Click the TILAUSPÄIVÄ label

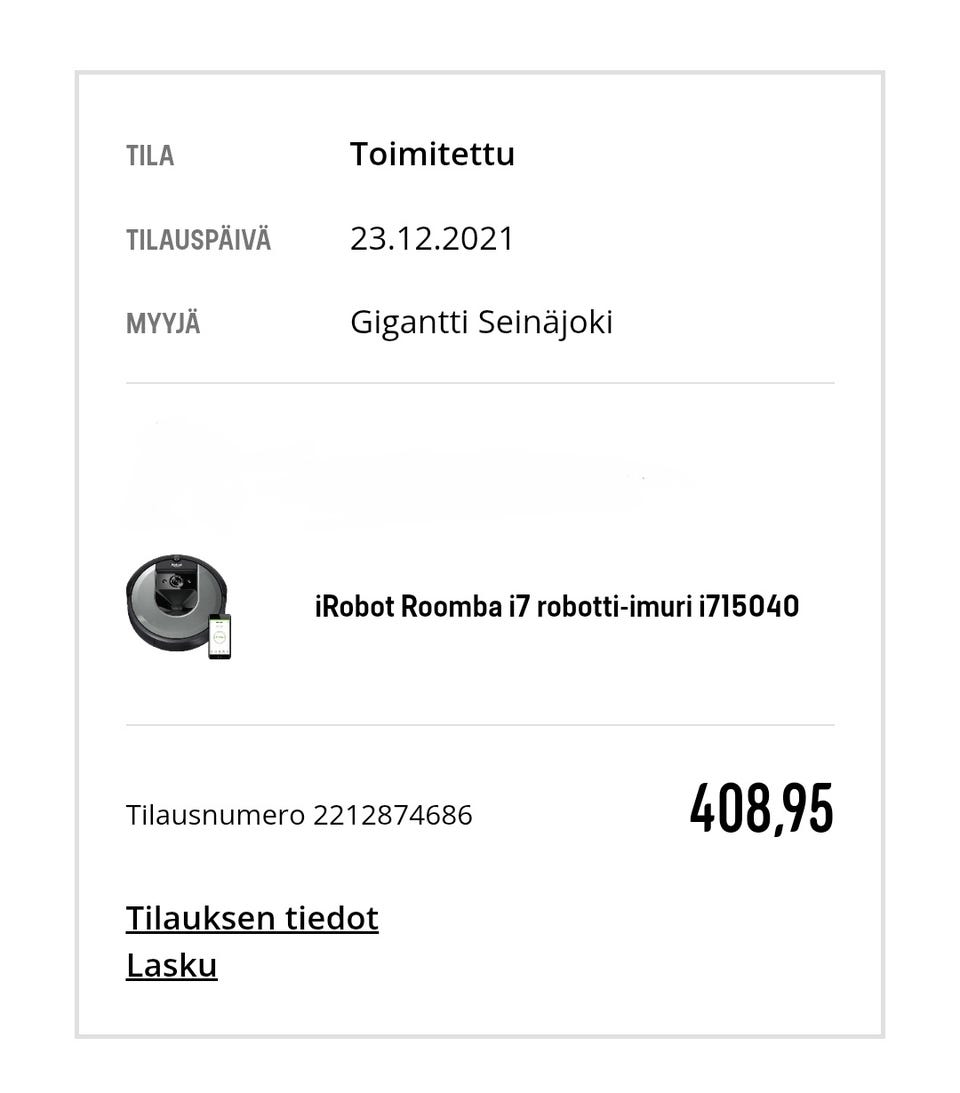coord(198,241)
